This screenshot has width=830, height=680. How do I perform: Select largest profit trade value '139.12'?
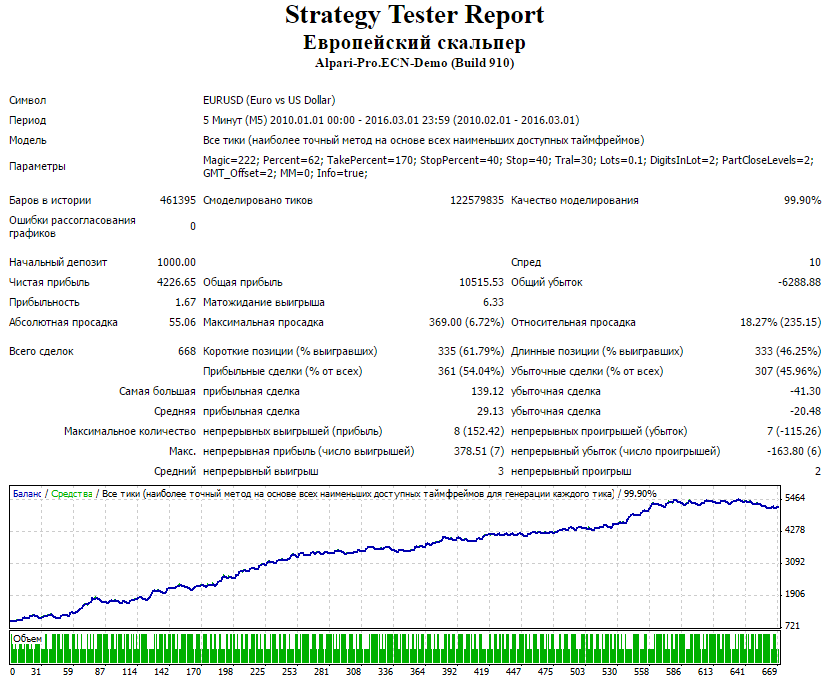[x=488, y=392]
